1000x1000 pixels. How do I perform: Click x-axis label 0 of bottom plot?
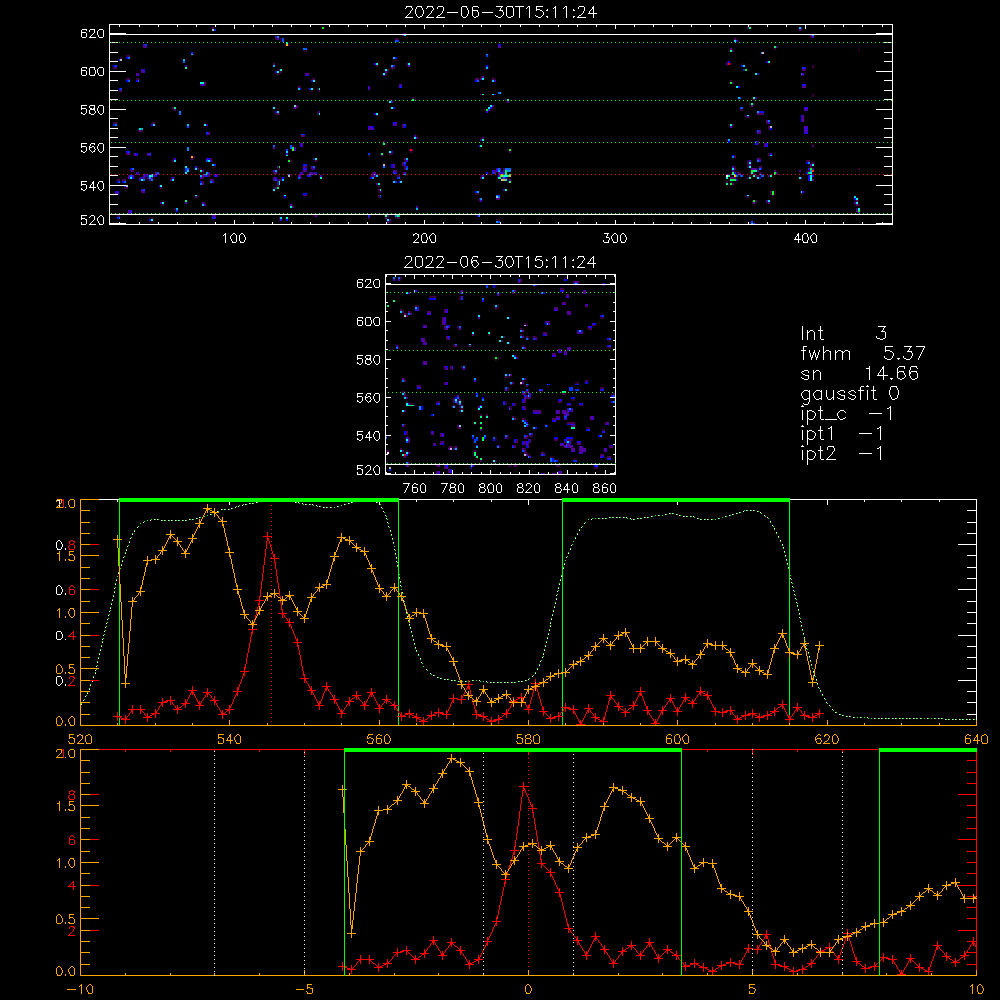pyautogui.click(x=528, y=990)
